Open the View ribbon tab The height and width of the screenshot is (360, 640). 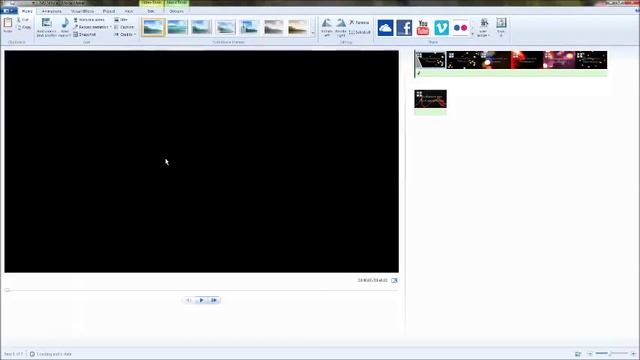pos(129,11)
